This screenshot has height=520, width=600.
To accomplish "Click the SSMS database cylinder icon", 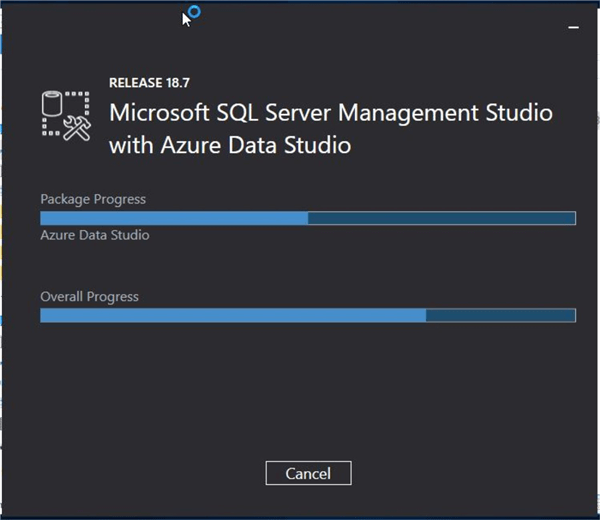I will tap(53, 104).
